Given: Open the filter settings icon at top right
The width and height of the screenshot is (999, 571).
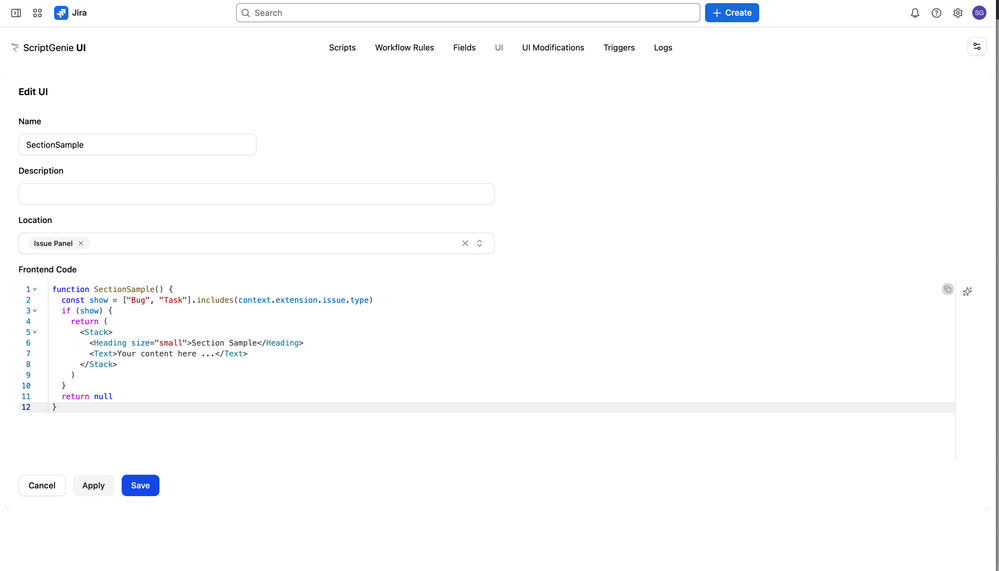Looking at the screenshot, I should click(977, 47).
